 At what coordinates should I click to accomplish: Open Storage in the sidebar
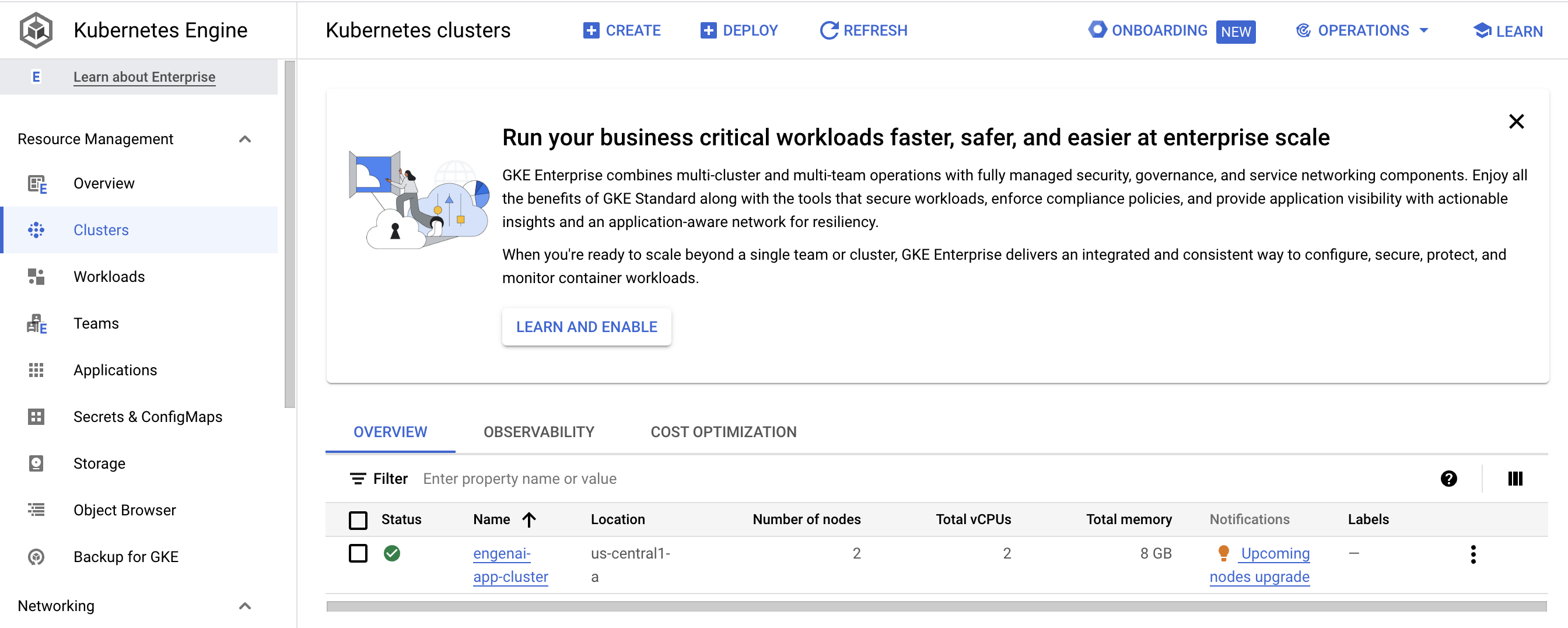point(140,463)
